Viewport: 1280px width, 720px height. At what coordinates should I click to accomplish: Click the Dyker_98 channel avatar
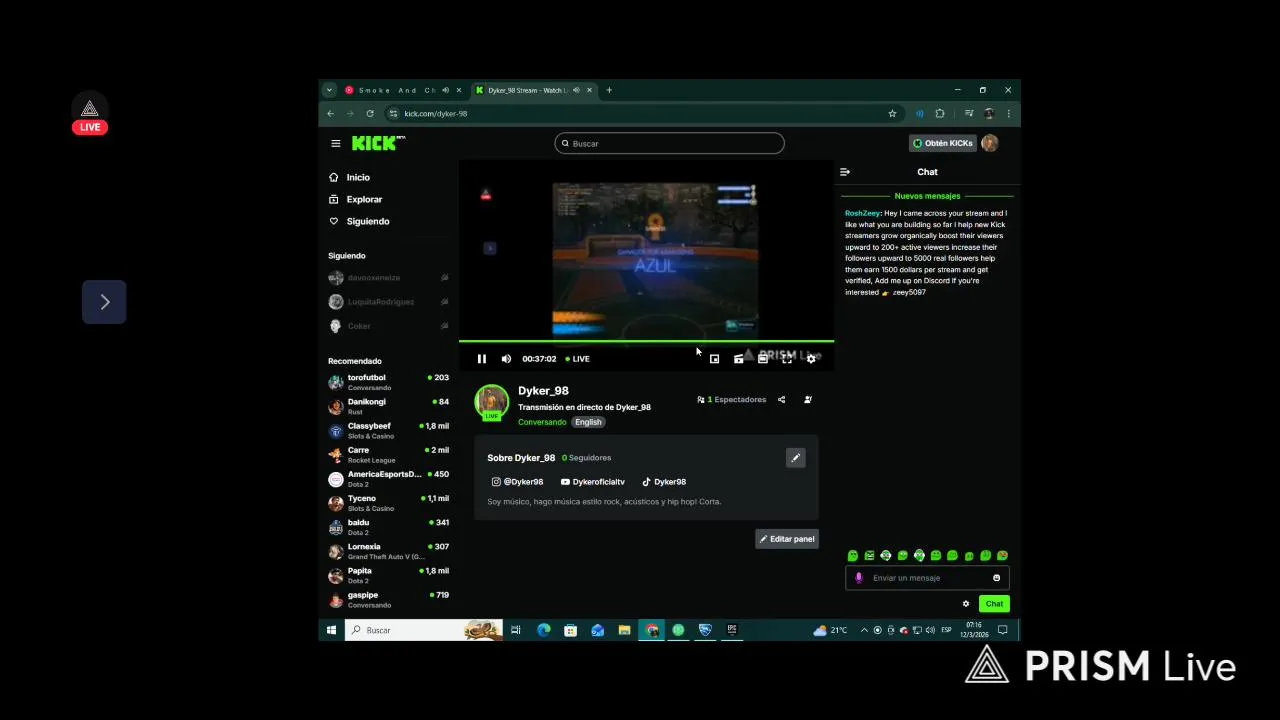pos(491,402)
